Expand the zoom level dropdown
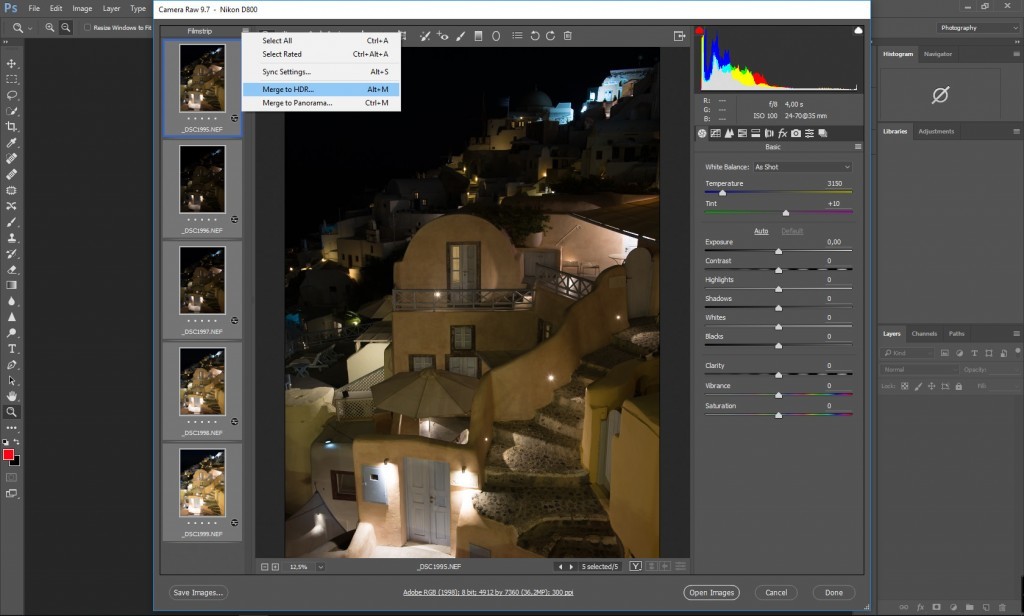This screenshot has width=1024, height=616. [320, 567]
